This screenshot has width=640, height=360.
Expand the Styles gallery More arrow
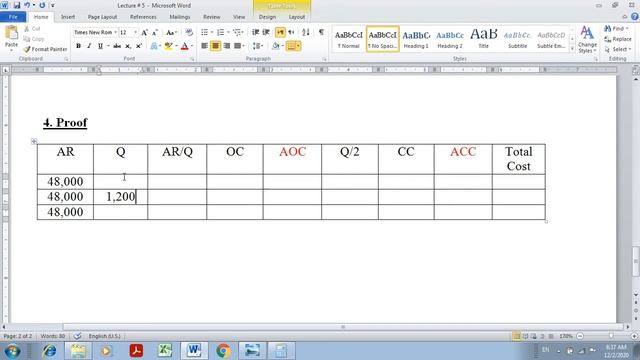pos(572,49)
